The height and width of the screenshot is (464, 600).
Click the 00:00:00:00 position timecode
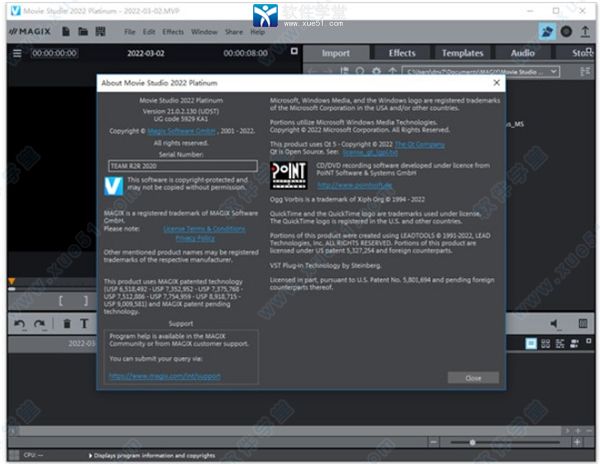54,53
